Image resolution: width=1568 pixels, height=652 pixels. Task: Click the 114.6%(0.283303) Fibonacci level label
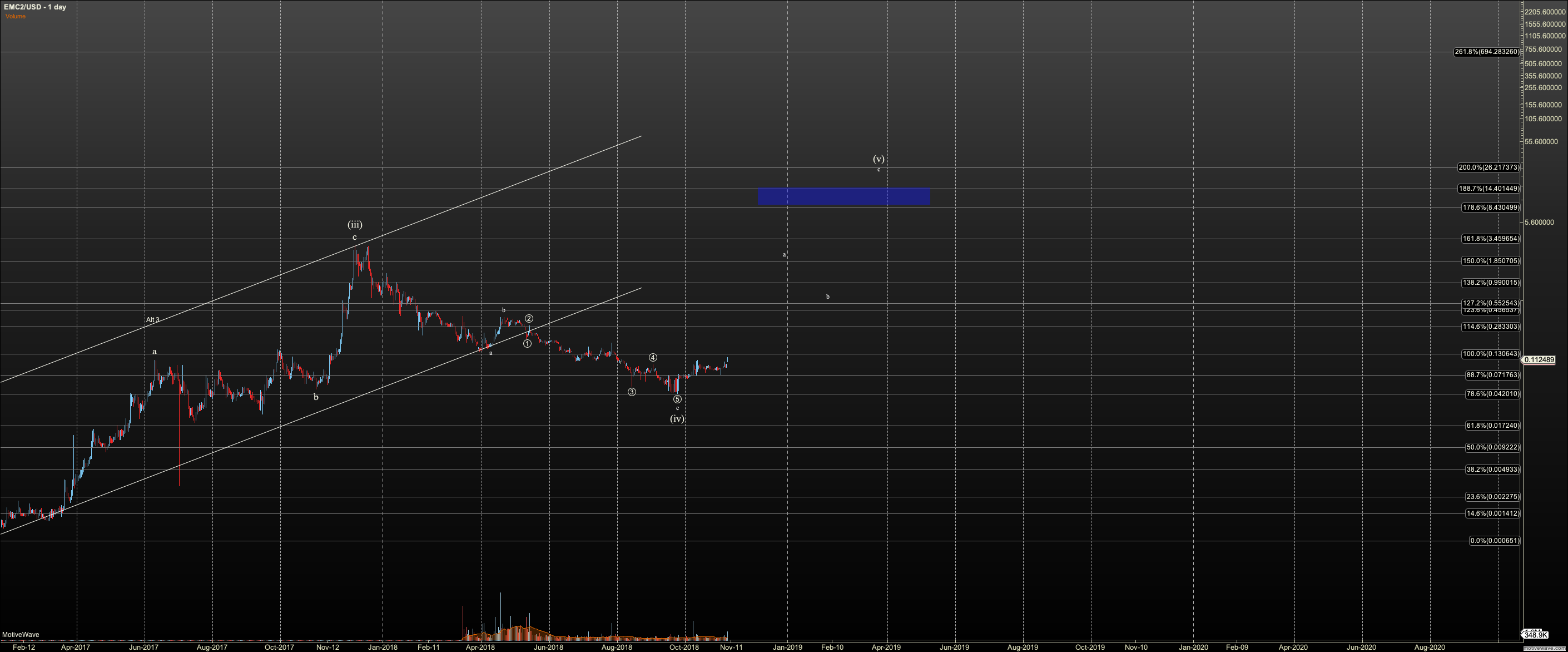(1490, 327)
